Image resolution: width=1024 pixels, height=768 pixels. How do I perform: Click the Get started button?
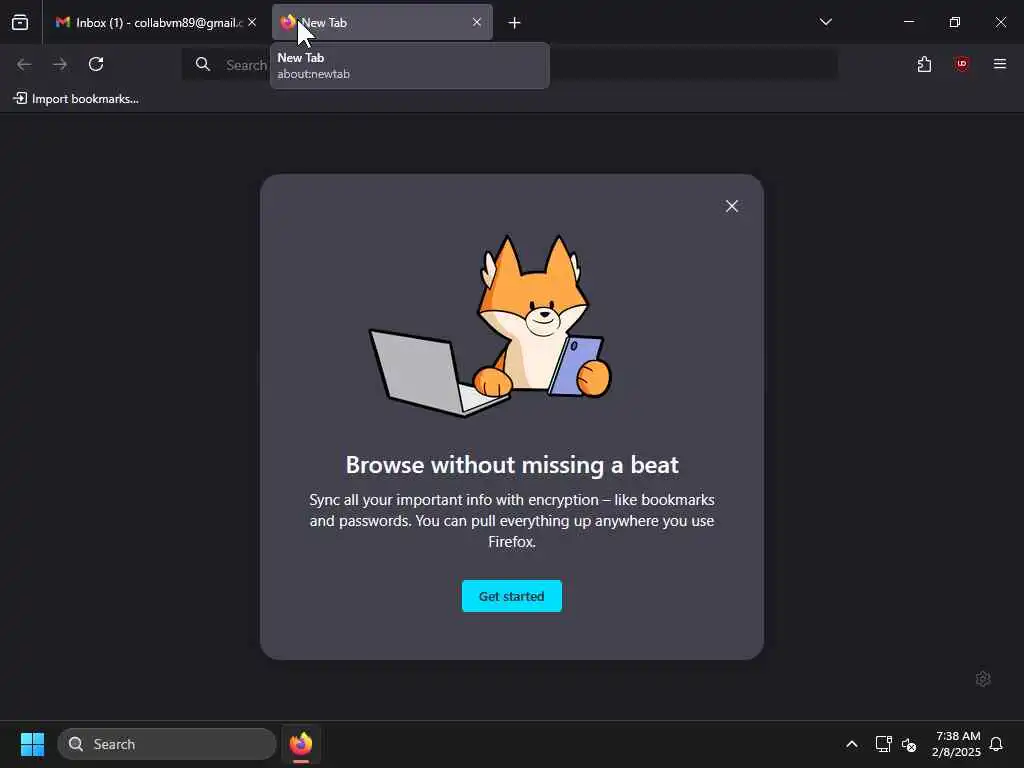[511, 596]
